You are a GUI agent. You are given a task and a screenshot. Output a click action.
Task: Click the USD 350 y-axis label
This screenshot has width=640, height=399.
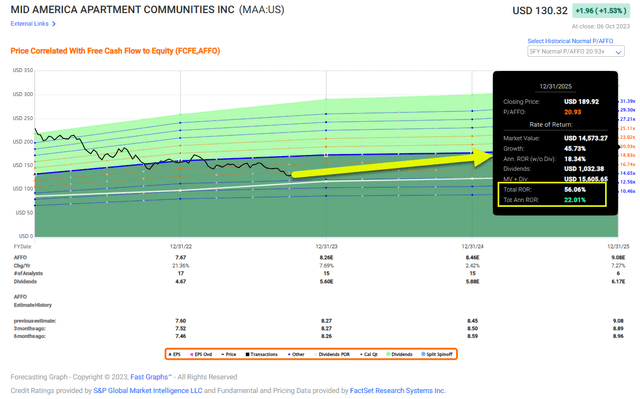click(x=23, y=70)
